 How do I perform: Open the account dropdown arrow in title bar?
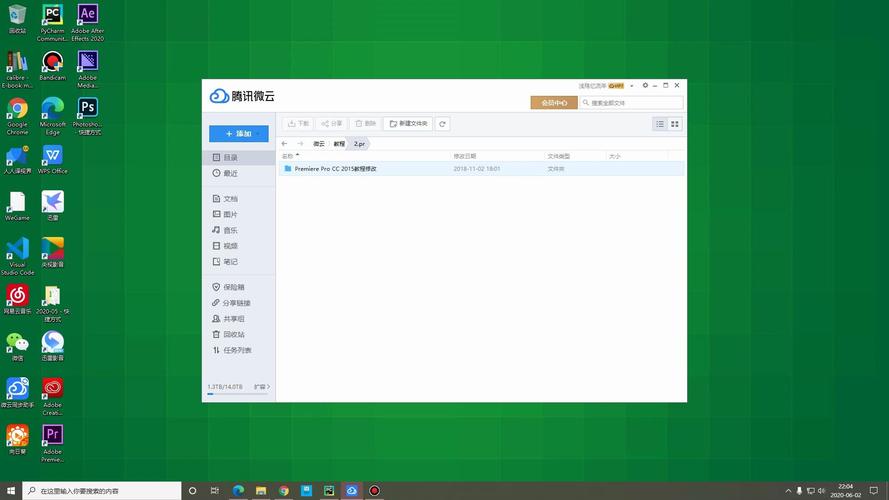632,86
